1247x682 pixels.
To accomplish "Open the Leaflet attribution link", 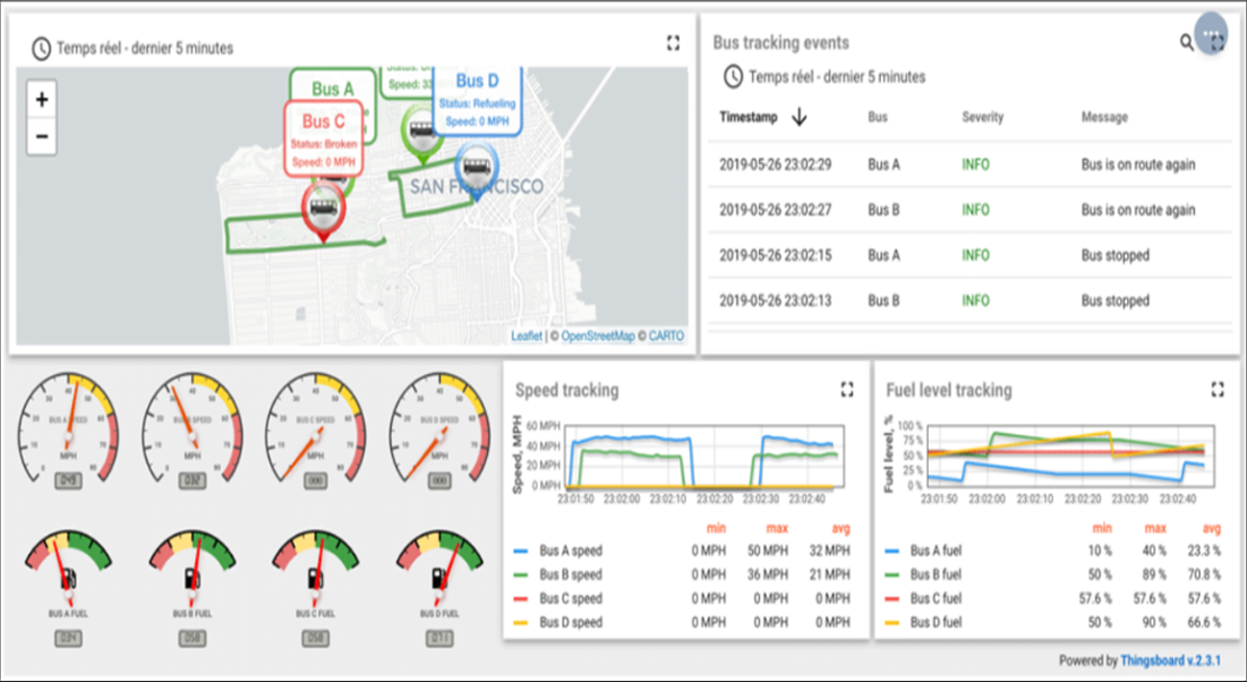I will pyautogui.click(x=526, y=336).
